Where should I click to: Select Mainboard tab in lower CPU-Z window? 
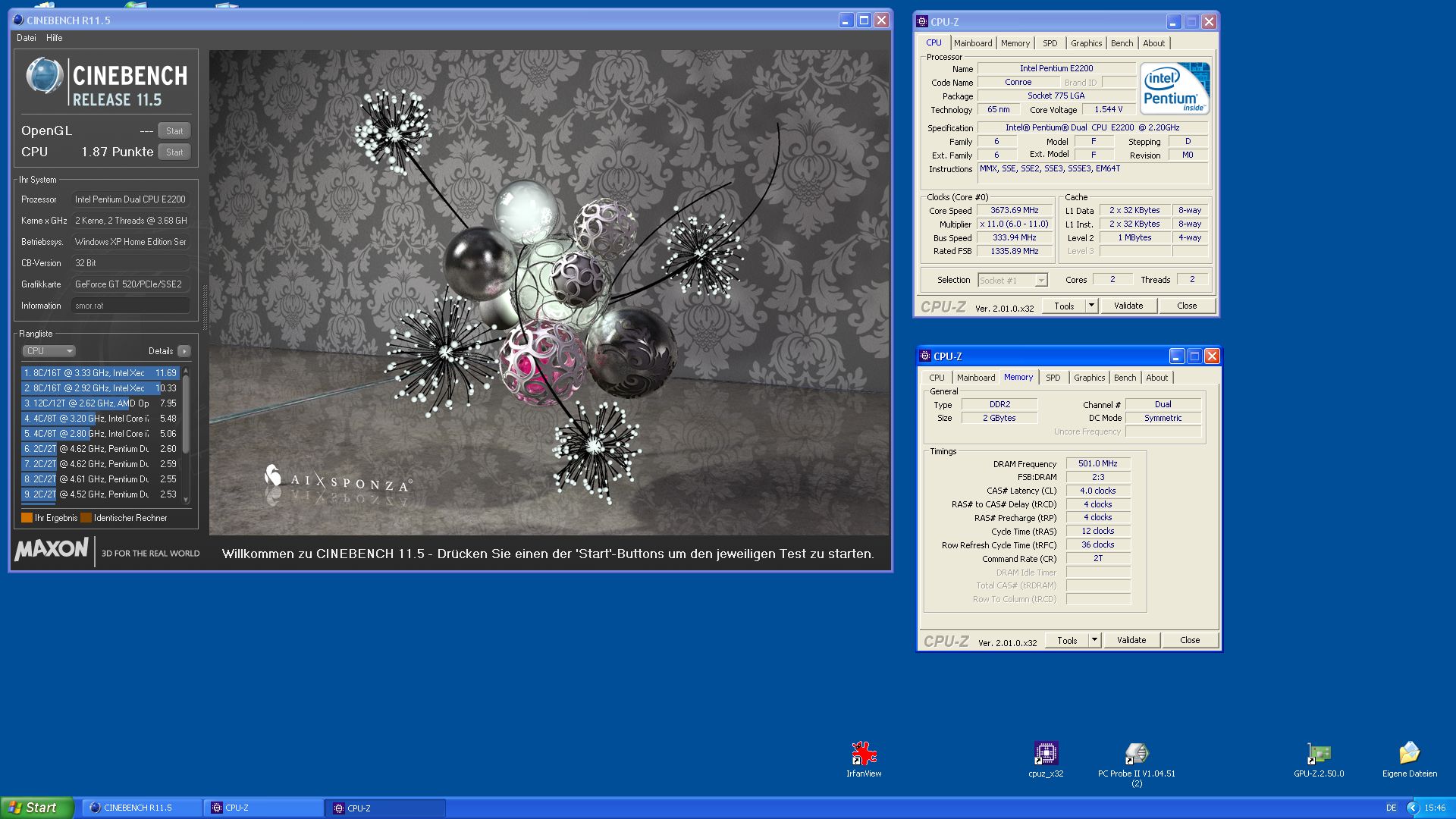976,378
